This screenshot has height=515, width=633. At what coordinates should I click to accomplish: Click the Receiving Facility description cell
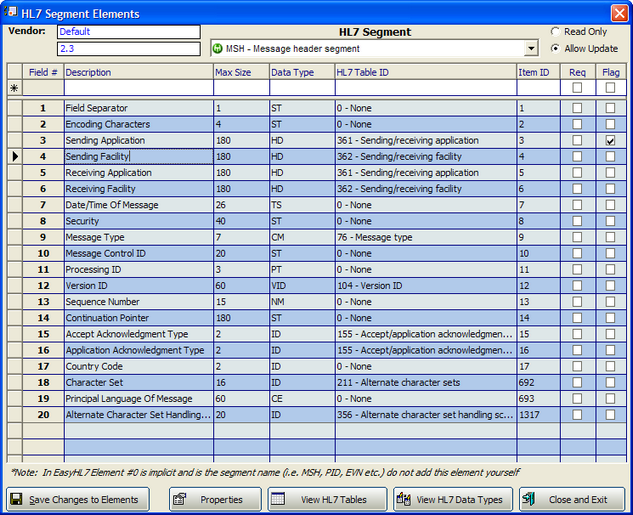pos(139,188)
